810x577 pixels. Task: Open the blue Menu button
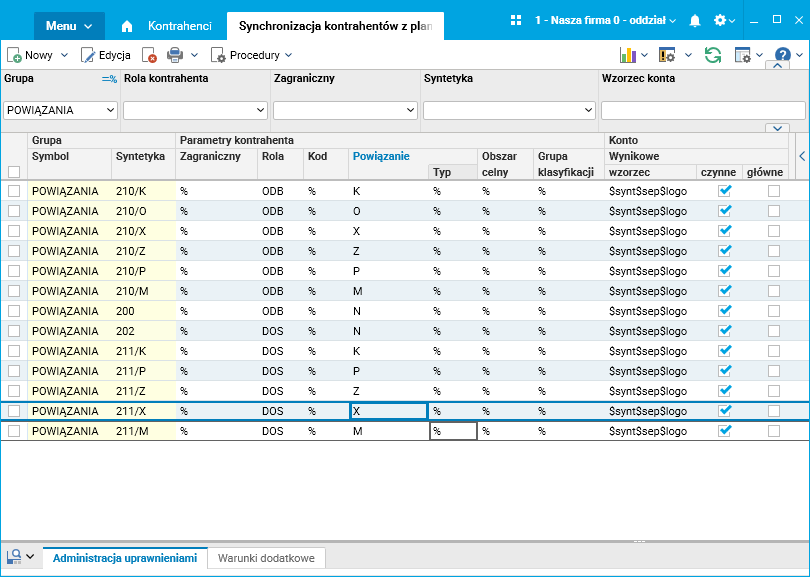(69, 25)
